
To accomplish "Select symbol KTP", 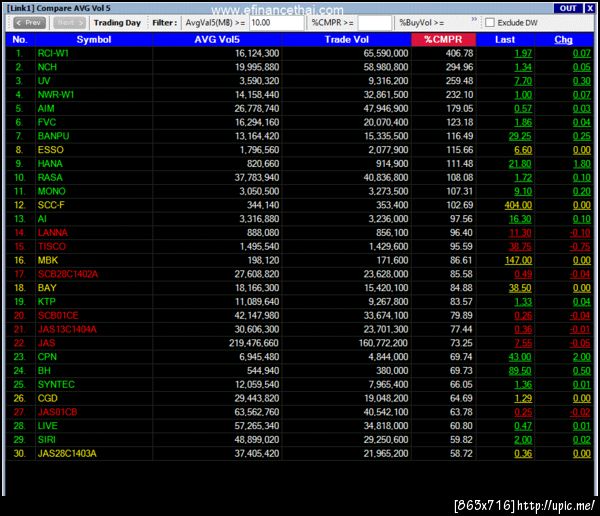I will pos(46,302).
